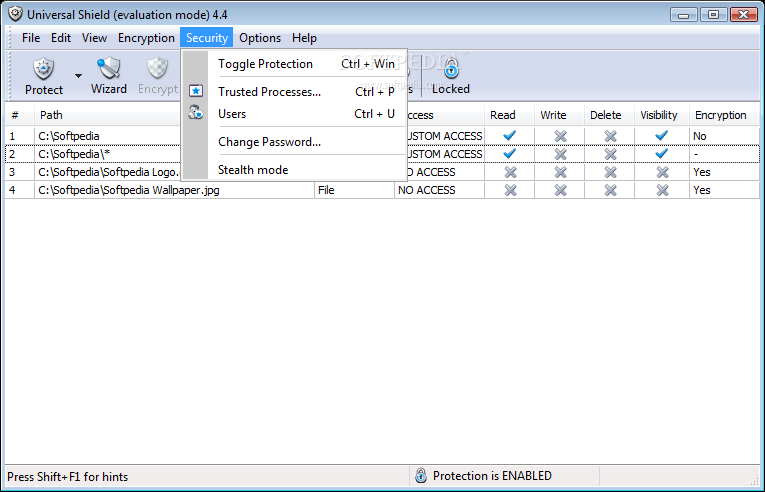Click the Trusted Processes star icon in menu

click(196, 91)
